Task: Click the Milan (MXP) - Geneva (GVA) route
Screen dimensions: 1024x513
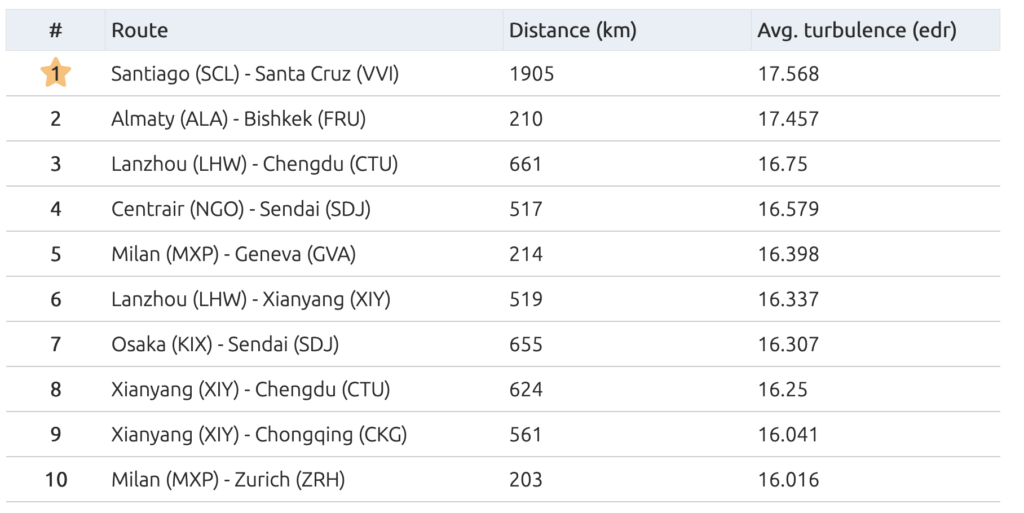Action: pyautogui.click(x=234, y=254)
